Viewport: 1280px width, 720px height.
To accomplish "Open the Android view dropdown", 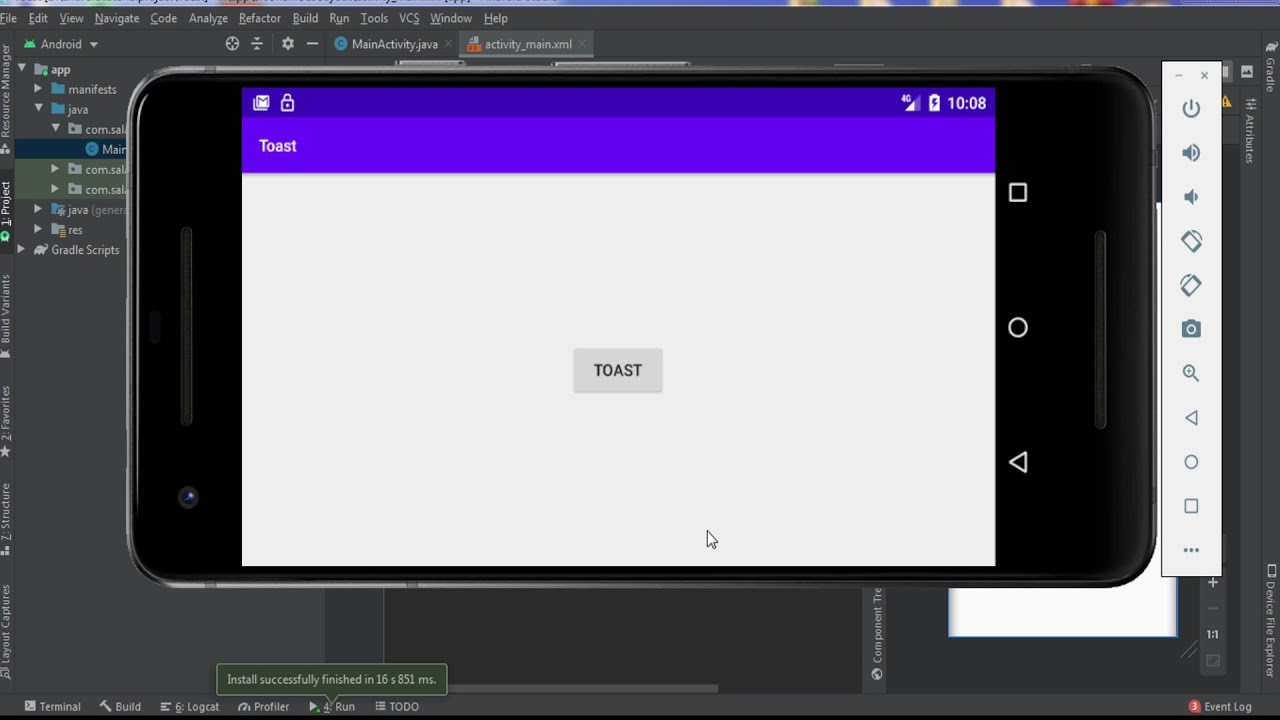I will coord(60,44).
